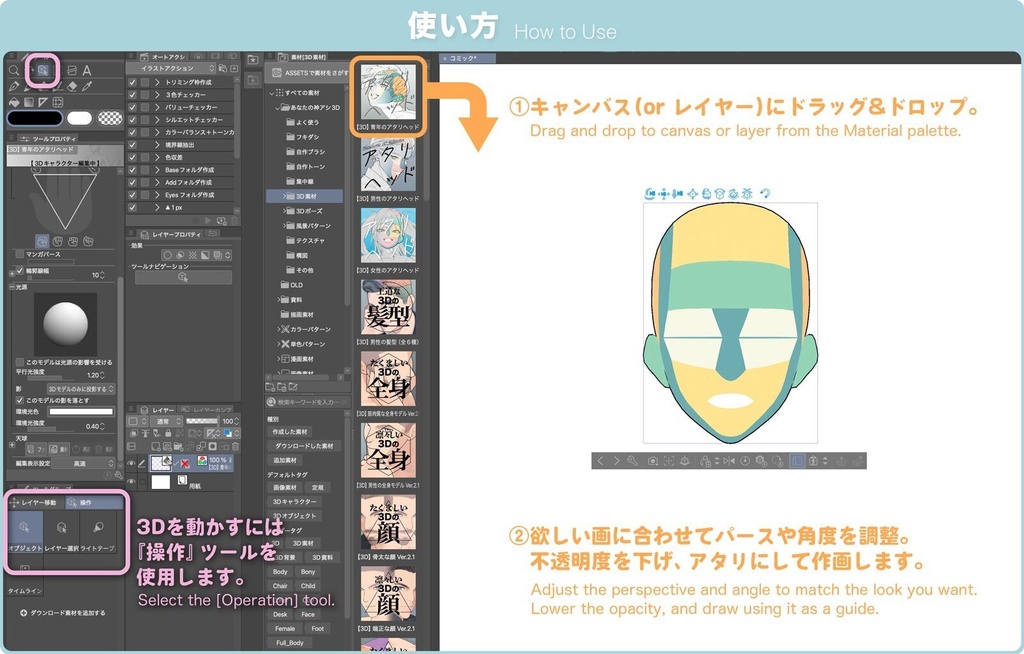Expand the 3Dポーズ folder
1024x654 pixels.
pos(285,211)
